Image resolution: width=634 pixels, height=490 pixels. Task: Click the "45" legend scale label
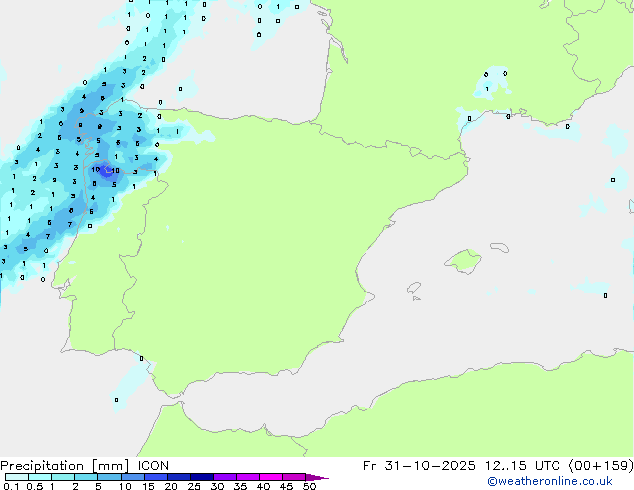(x=286, y=486)
